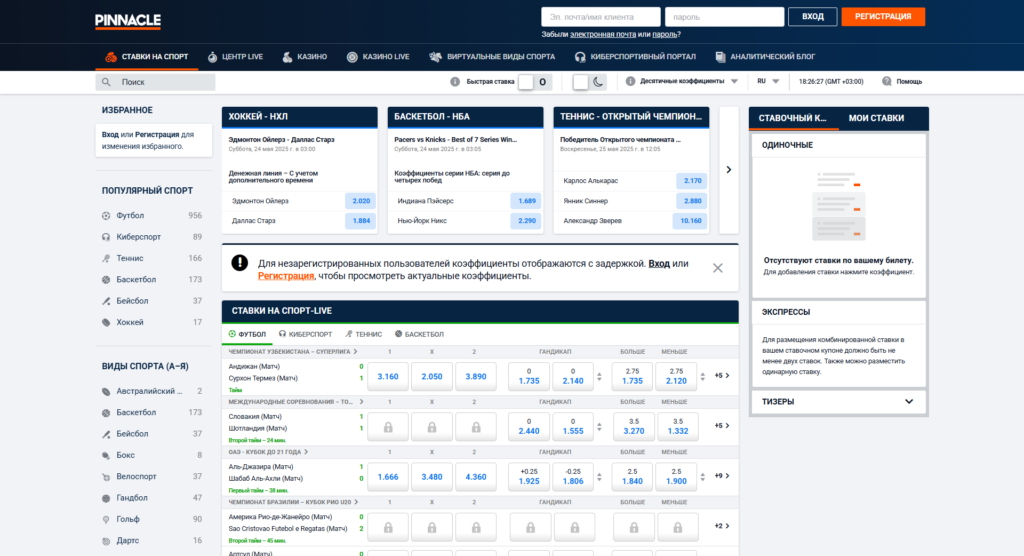The width and height of the screenshot is (1024, 556).
Task: Click the baseball icon in popular sports
Action: 106,301
